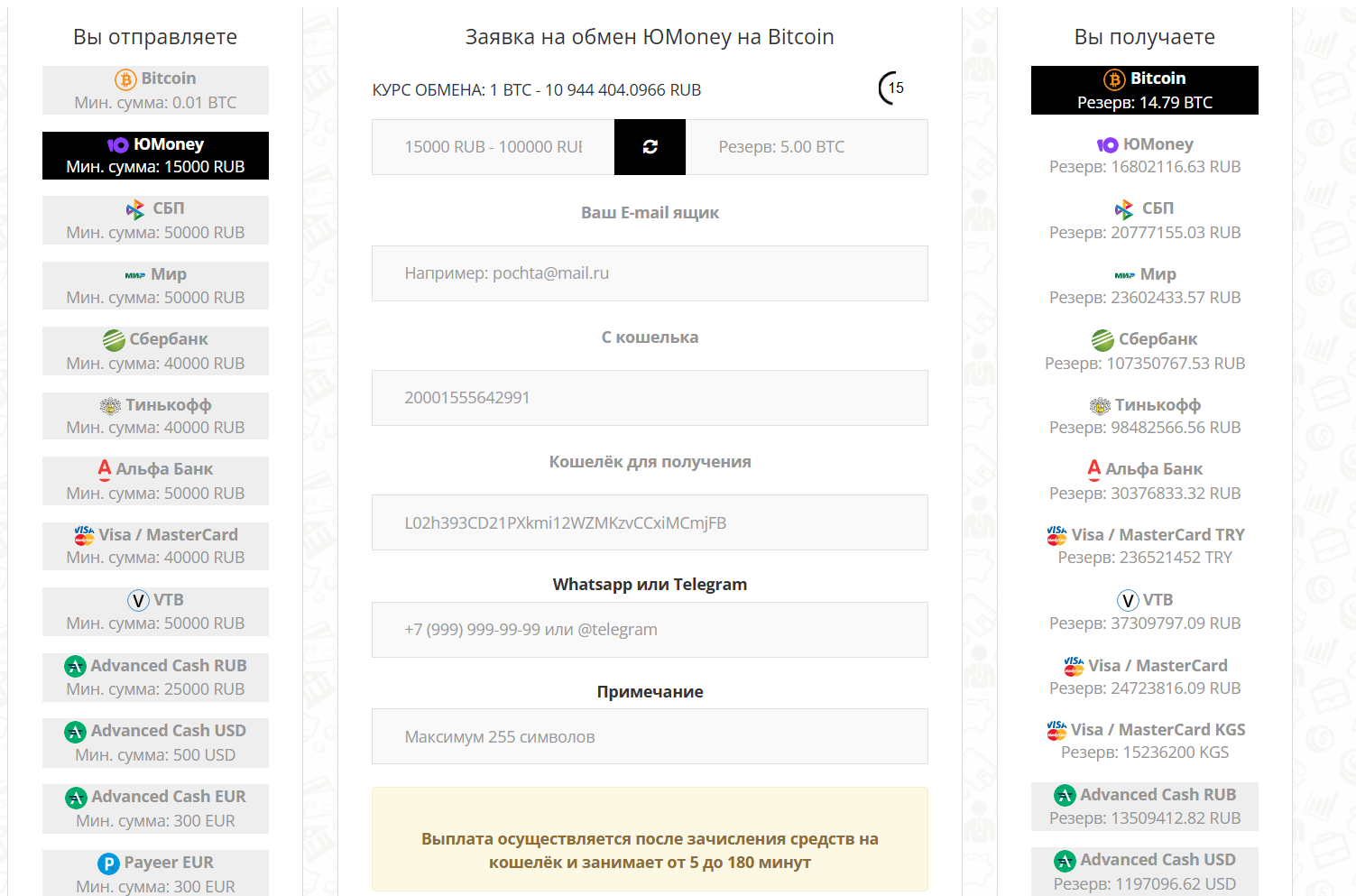
Task: Select СБП label to receive
Action: (1158, 208)
